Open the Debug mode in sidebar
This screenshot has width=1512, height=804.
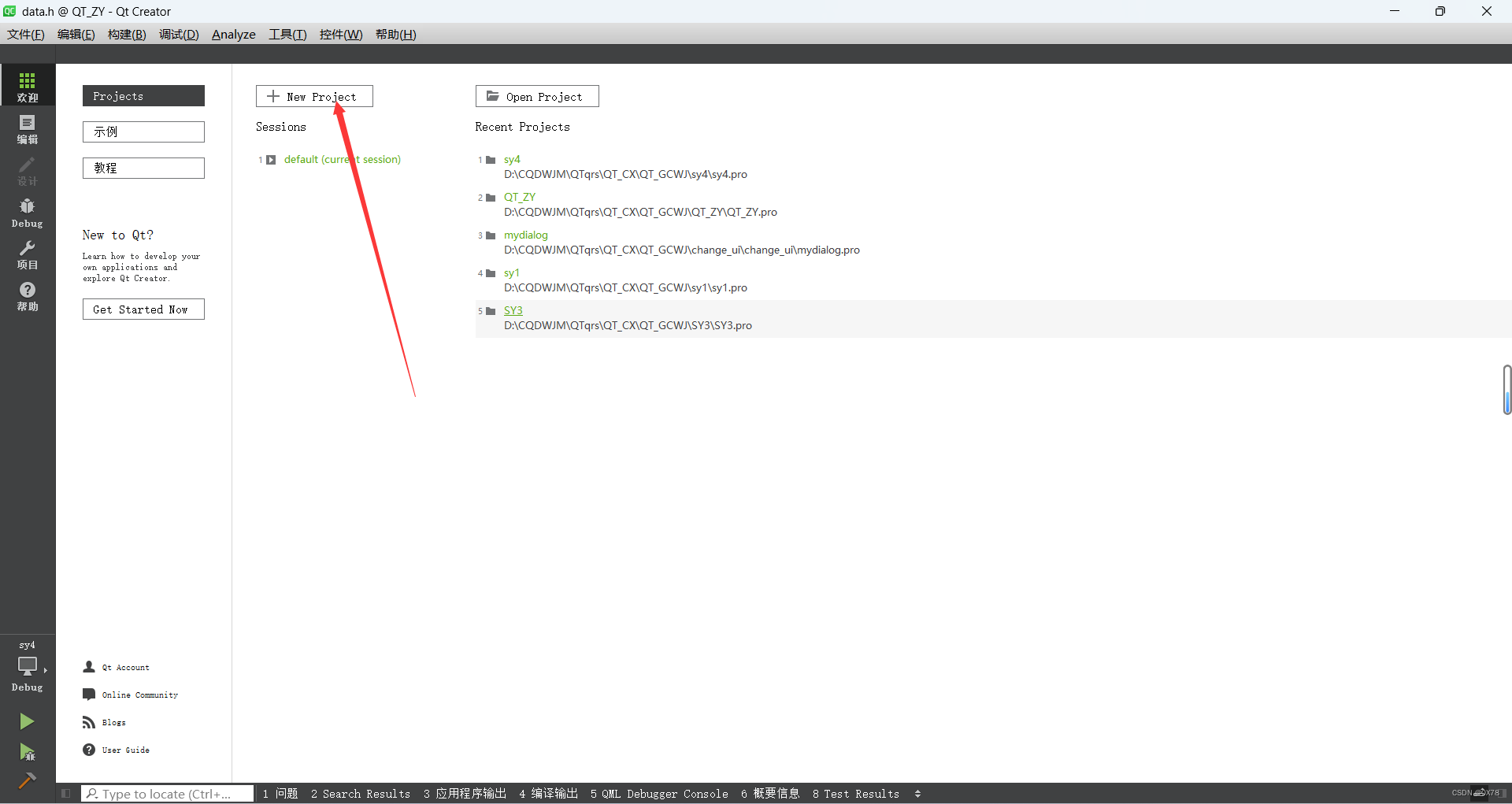point(28,211)
